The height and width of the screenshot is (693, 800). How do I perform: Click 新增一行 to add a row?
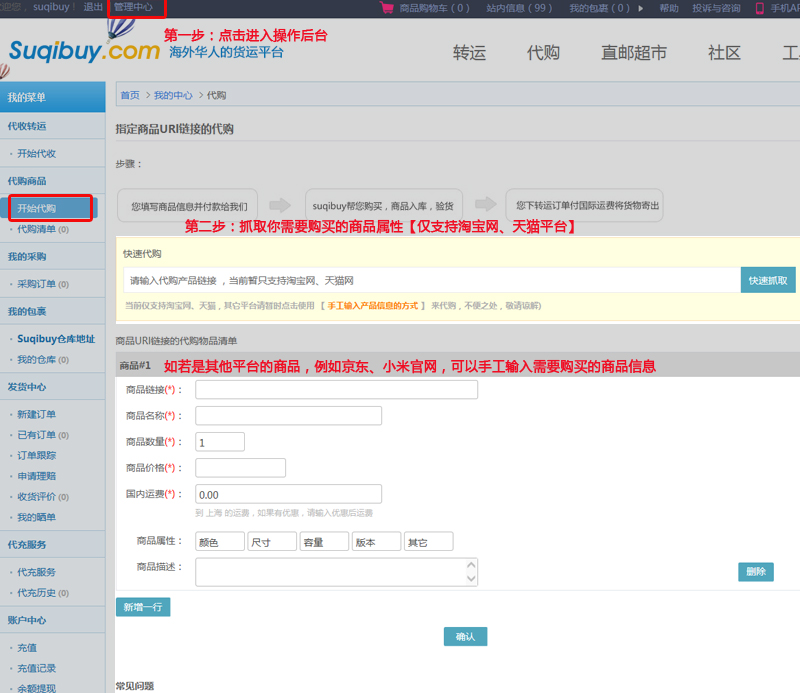click(x=143, y=606)
